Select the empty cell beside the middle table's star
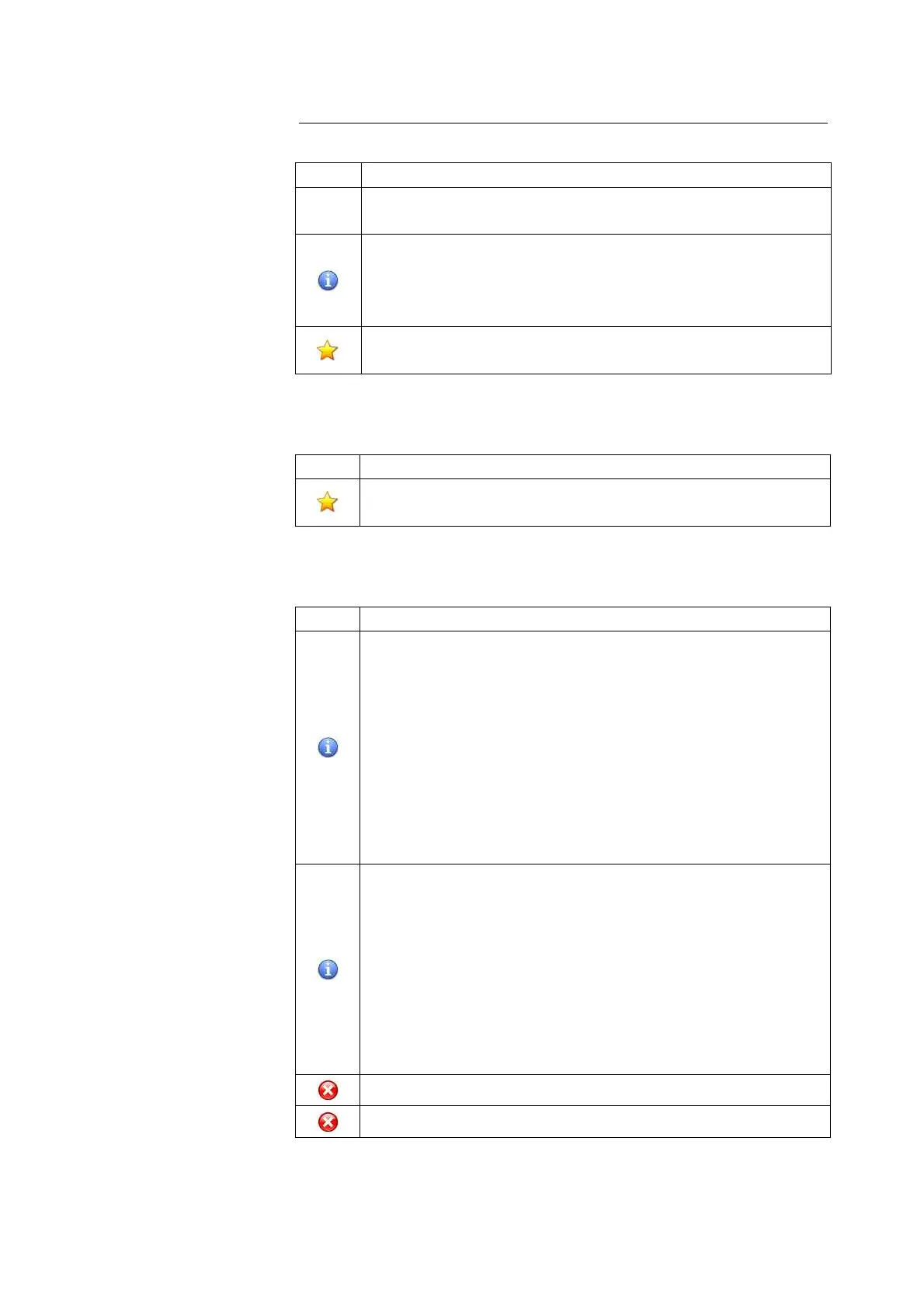 point(595,503)
